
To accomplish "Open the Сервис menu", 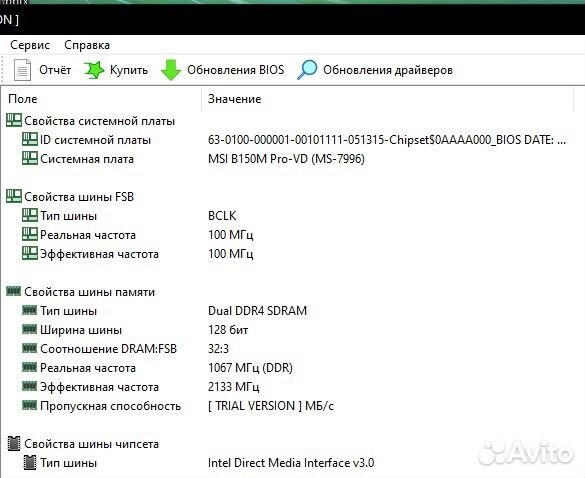I will tap(30, 45).
